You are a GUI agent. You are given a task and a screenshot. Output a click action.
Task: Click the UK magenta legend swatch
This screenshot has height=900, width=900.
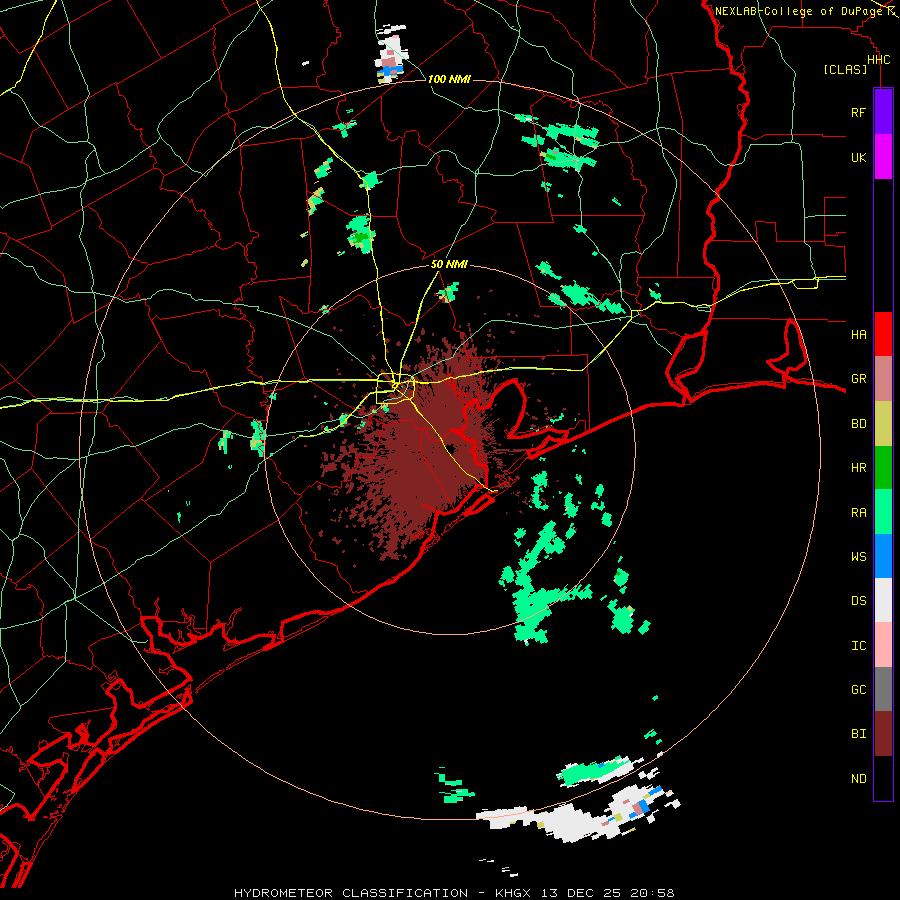[x=883, y=157]
